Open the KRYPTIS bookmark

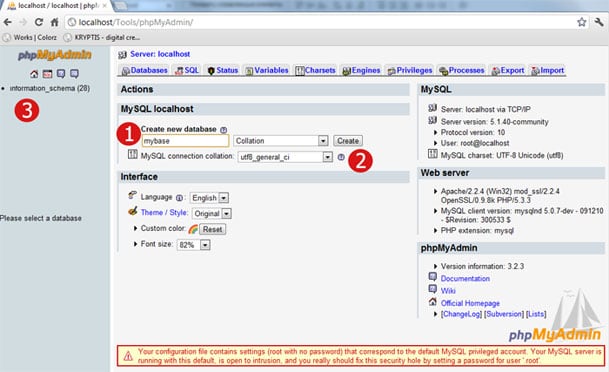coord(102,38)
